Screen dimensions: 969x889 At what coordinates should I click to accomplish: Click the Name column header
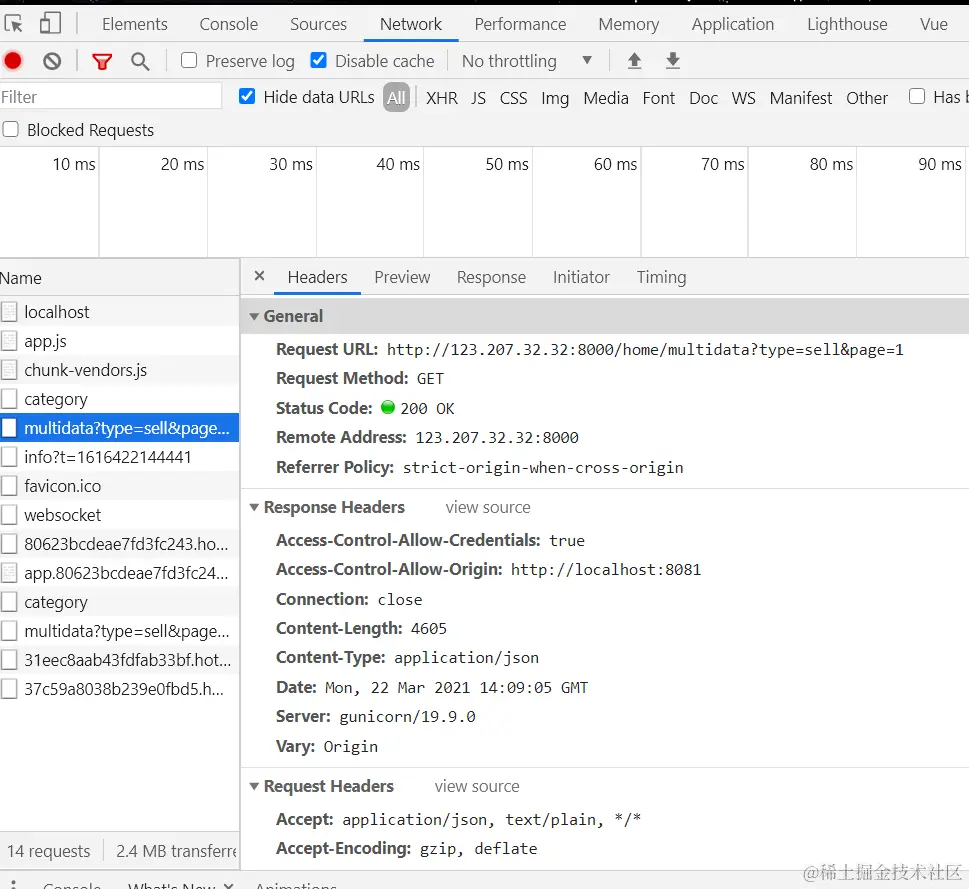point(120,278)
